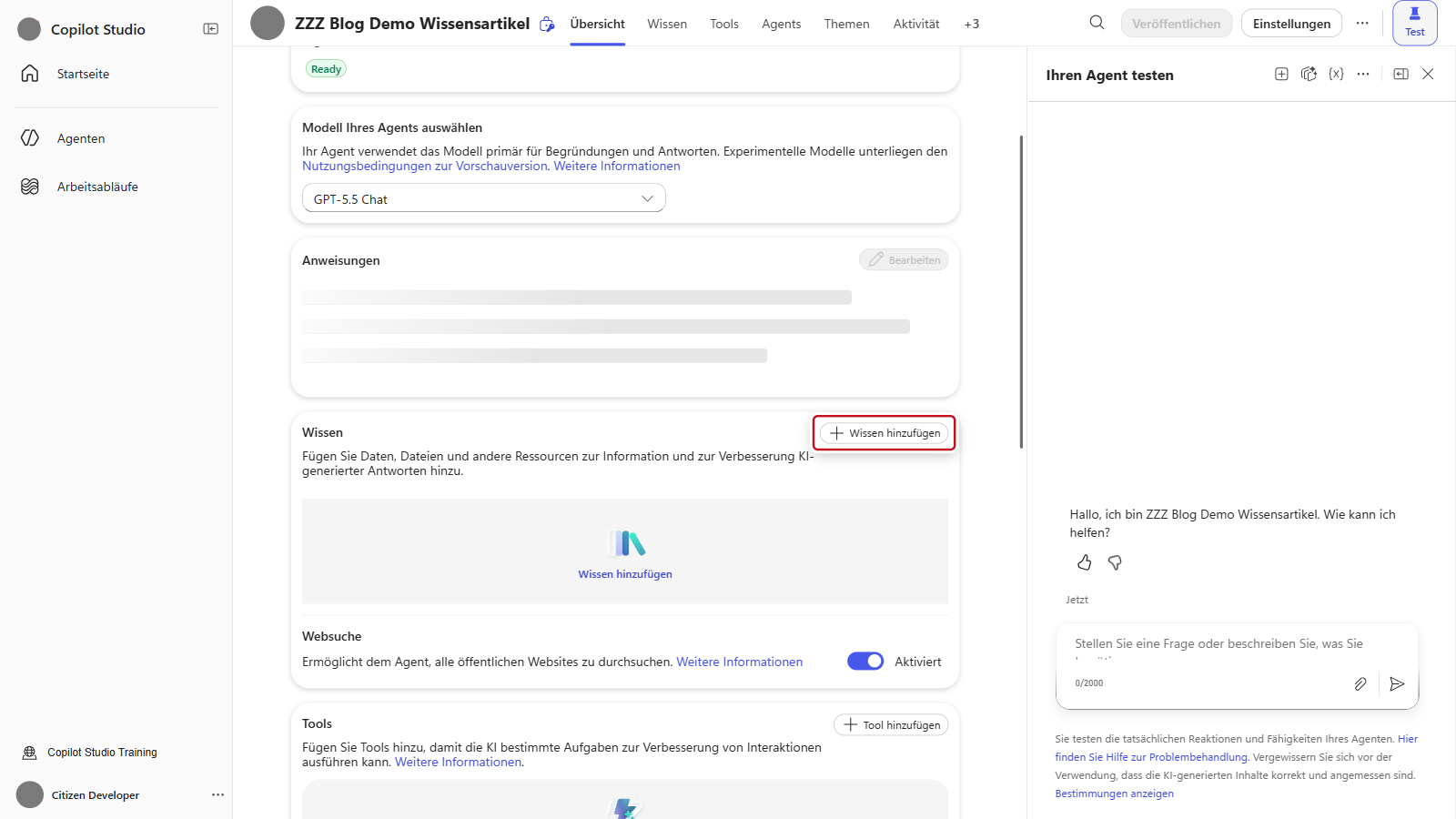Switch to the Themen tab
Image resolution: width=1456 pixels, height=819 pixels.
(x=847, y=24)
